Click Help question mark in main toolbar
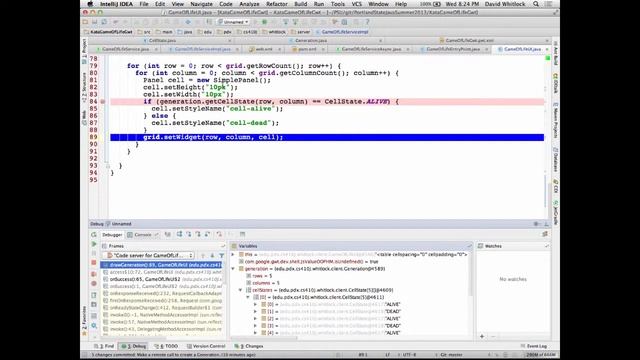This screenshot has width=640, height=360. point(367,22)
